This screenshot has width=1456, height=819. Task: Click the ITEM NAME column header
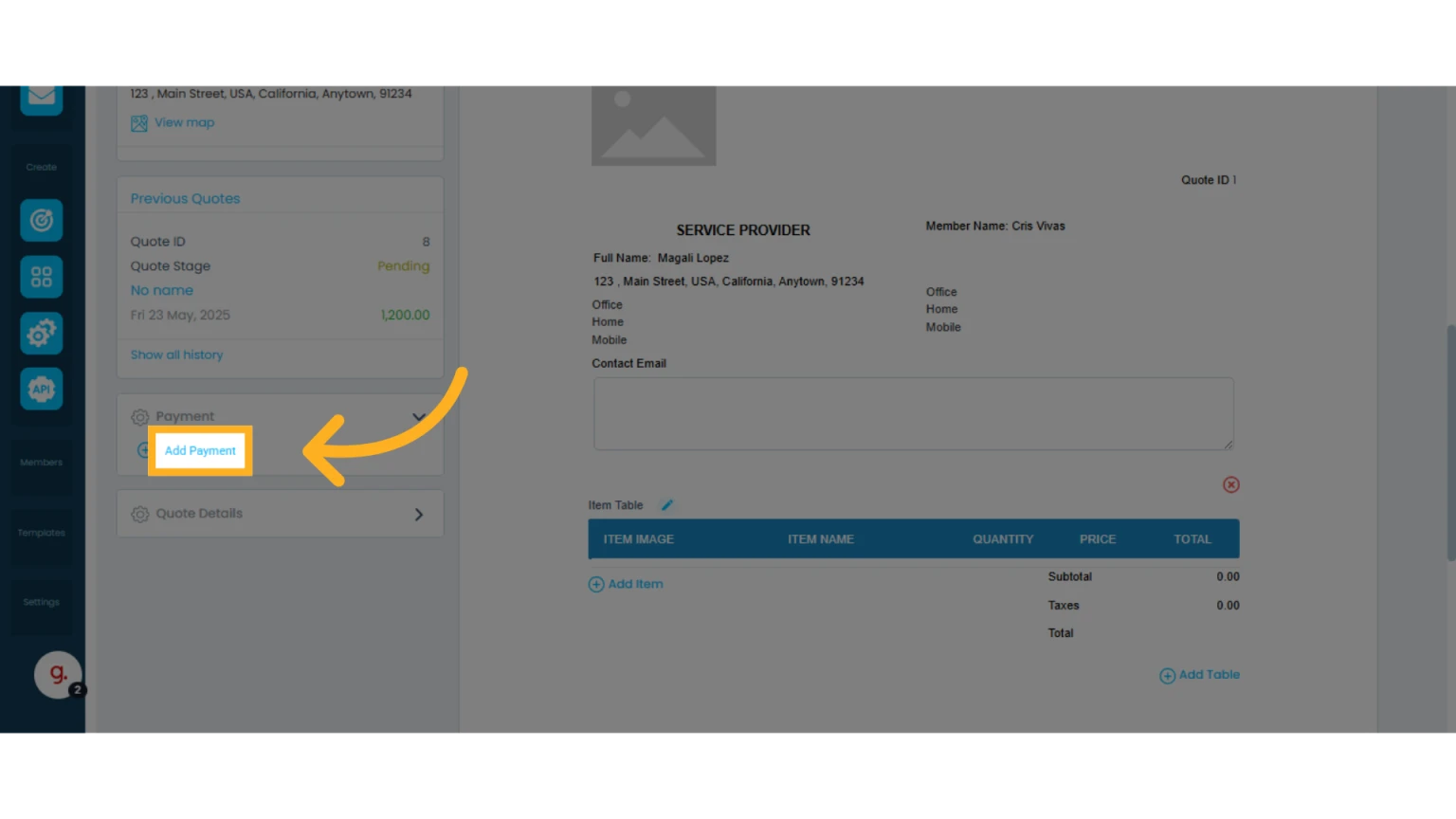(x=821, y=539)
